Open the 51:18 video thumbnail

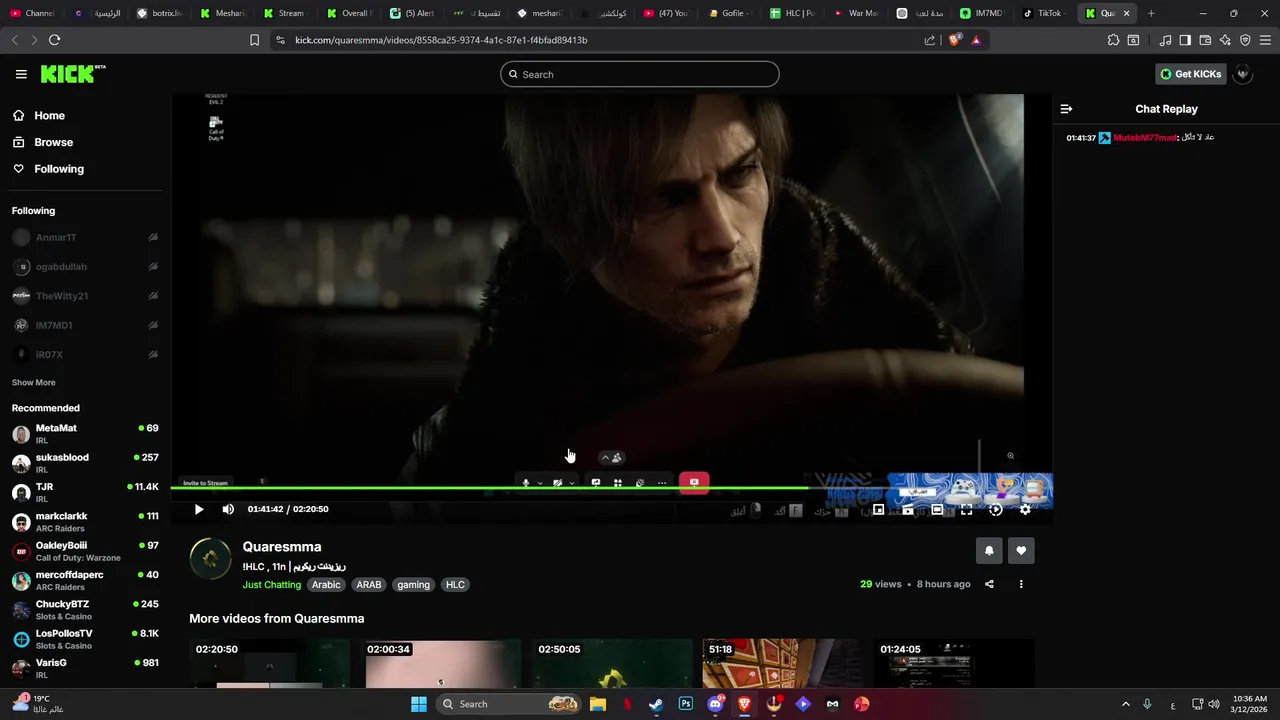point(782,664)
